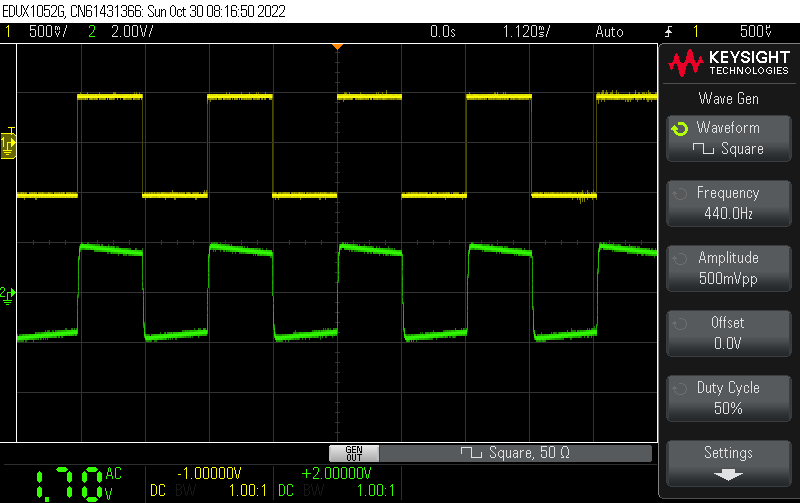Select the Duty Cycle 50% softkey
Viewport: 800px width, 503px height.
727,398
